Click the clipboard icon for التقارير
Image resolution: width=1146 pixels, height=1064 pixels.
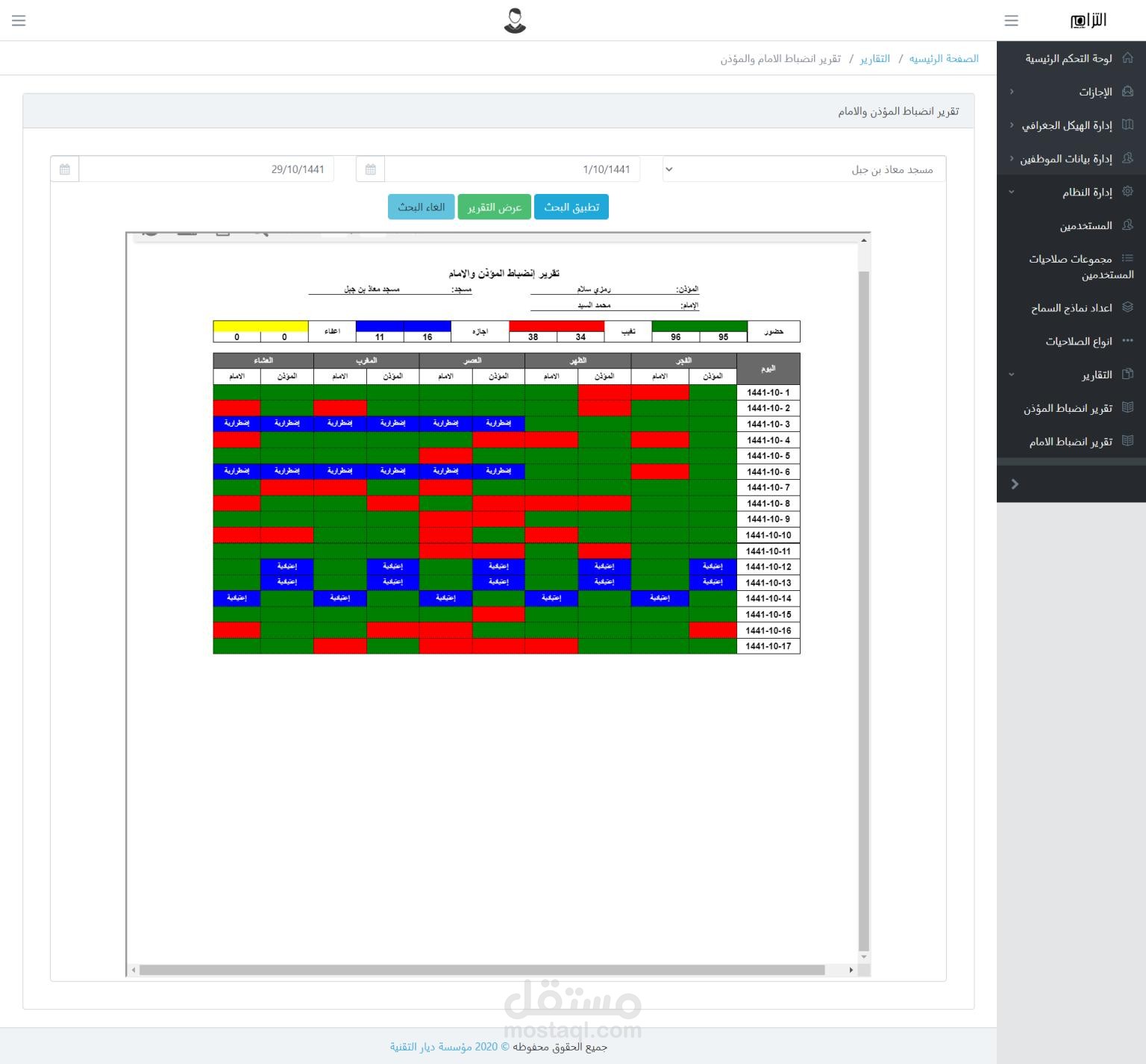click(x=1127, y=375)
